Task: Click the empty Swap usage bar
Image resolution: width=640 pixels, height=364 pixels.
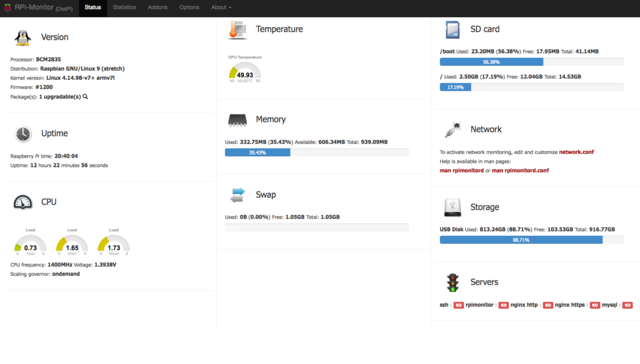Action: [x=316, y=227]
